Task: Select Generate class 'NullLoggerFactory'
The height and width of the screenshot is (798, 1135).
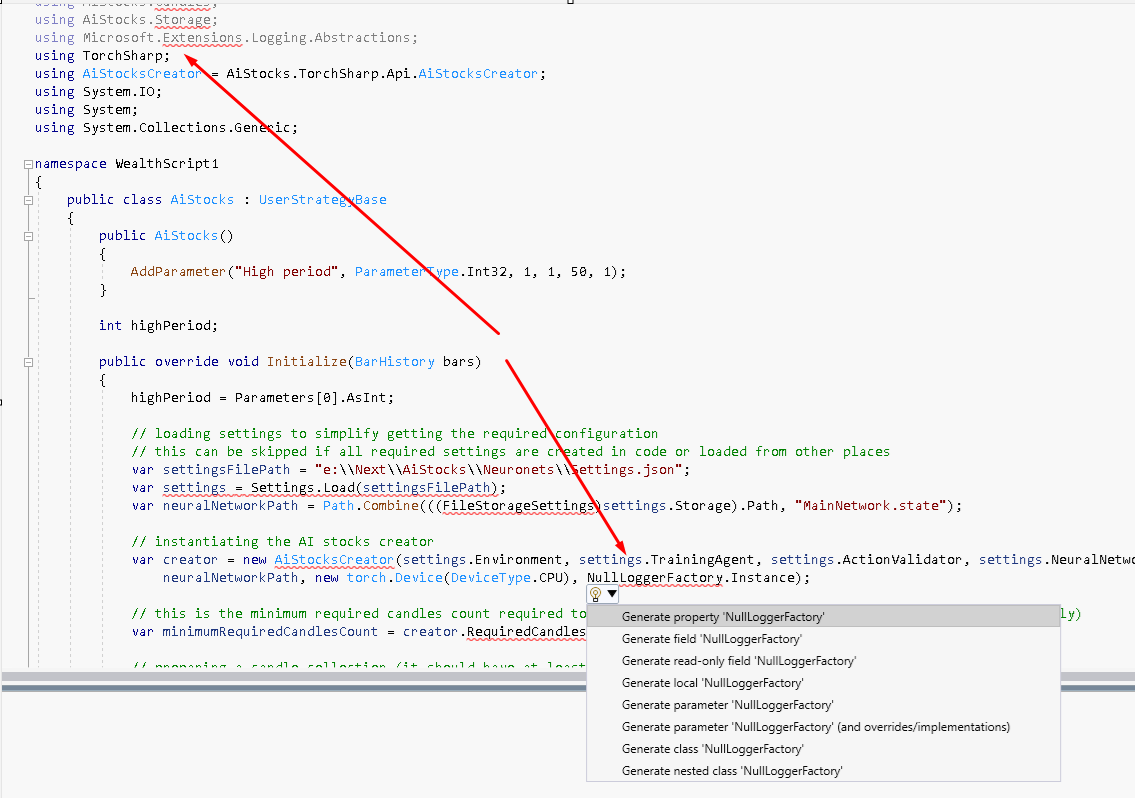Action: point(712,749)
